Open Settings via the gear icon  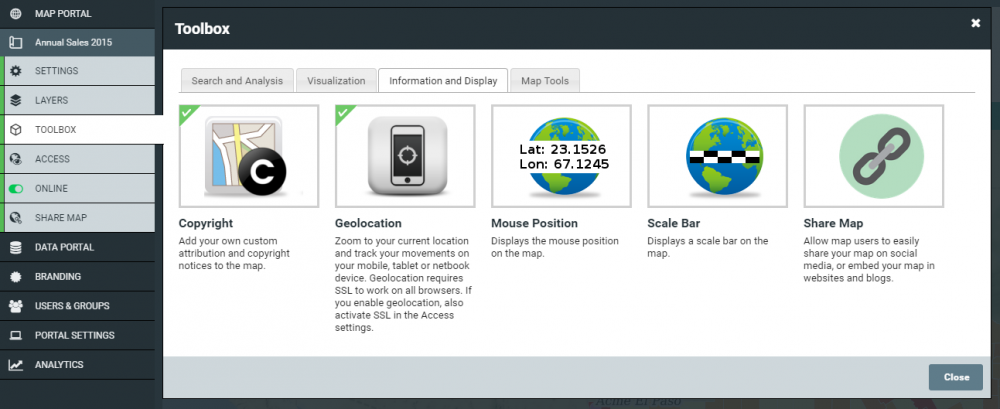16,71
